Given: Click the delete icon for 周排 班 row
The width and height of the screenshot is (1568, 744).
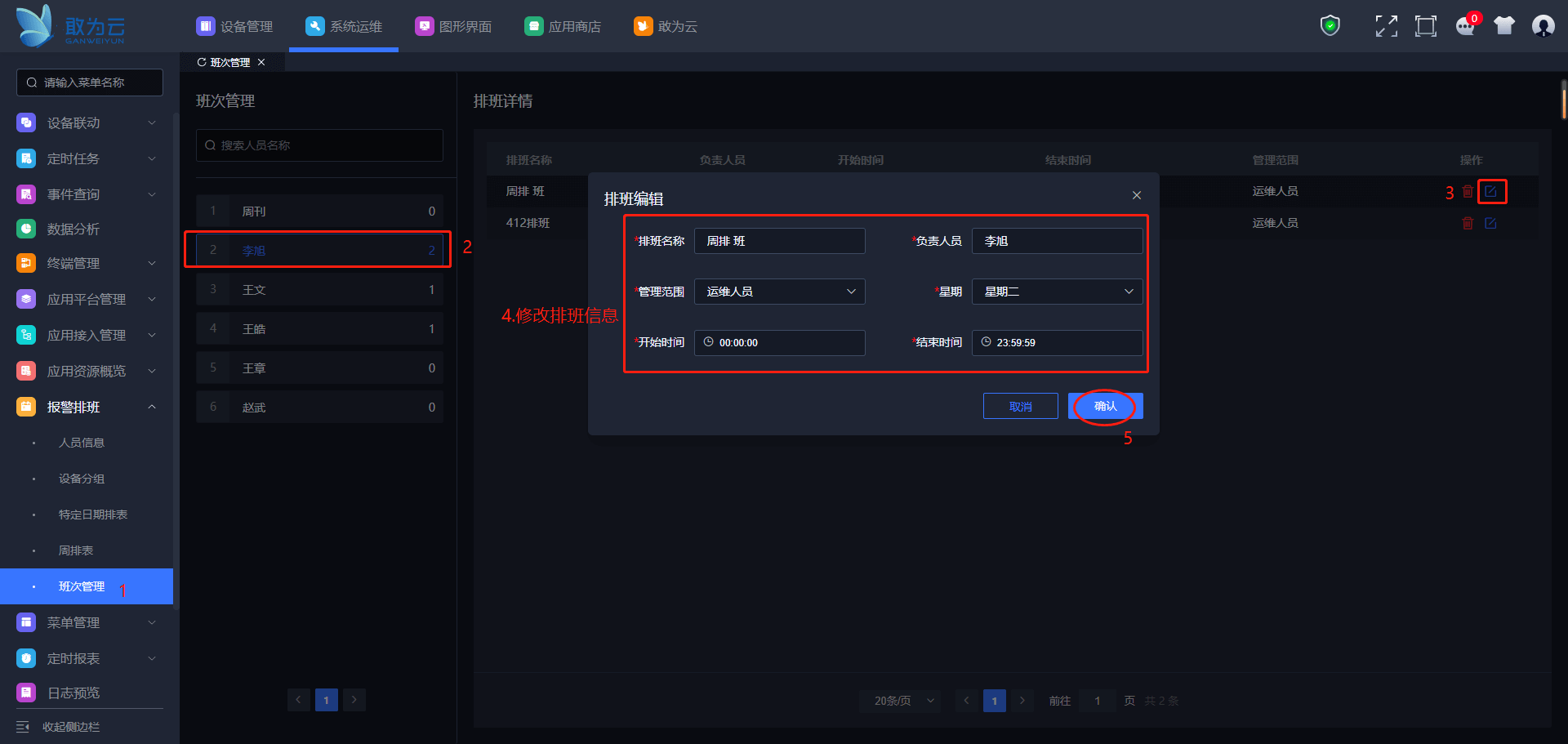Looking at the screenshot, I should tap(1468, 191).
